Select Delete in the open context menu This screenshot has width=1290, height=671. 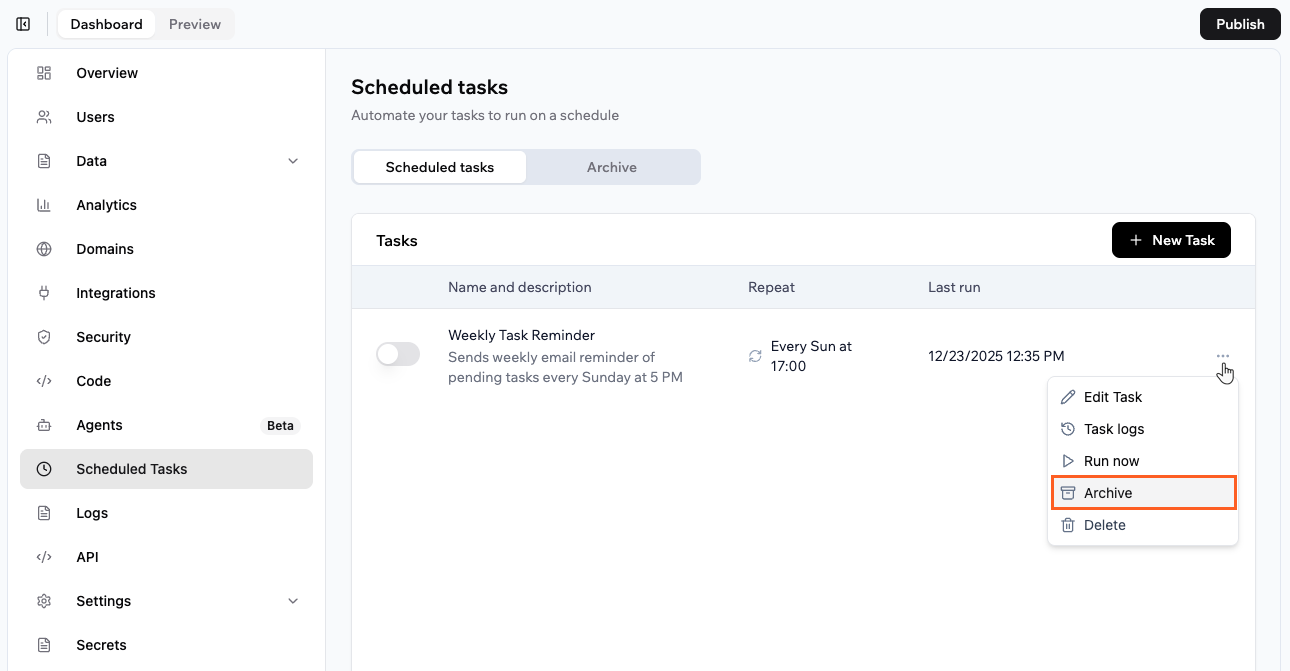[x=1105, y=525]
